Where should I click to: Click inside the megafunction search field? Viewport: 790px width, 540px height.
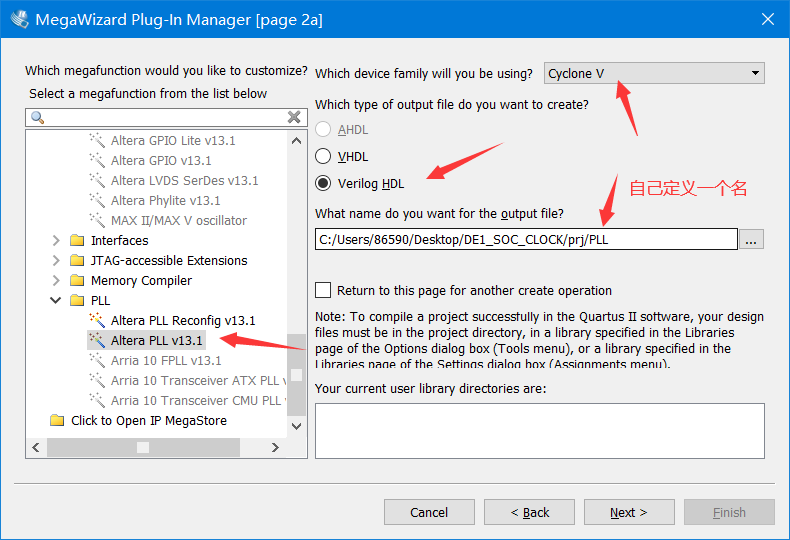tap(166, 117)
